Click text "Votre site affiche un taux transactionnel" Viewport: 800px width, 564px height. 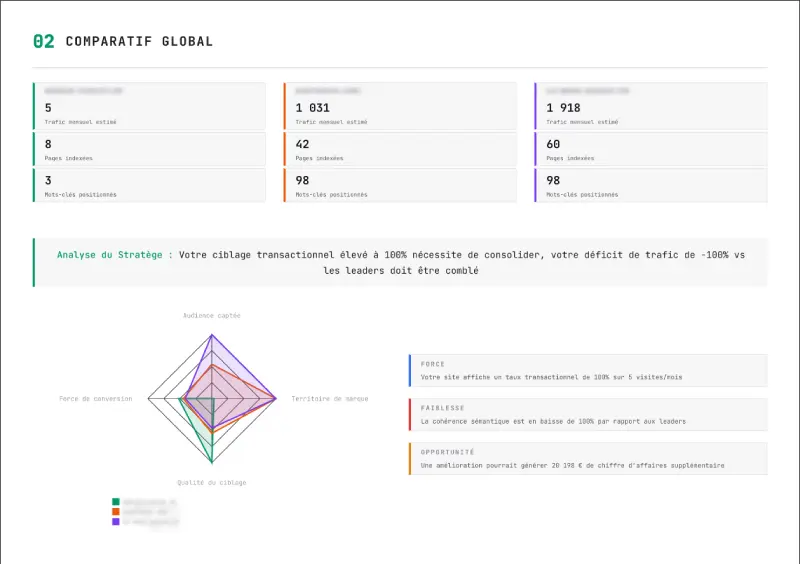coord(498,377)
